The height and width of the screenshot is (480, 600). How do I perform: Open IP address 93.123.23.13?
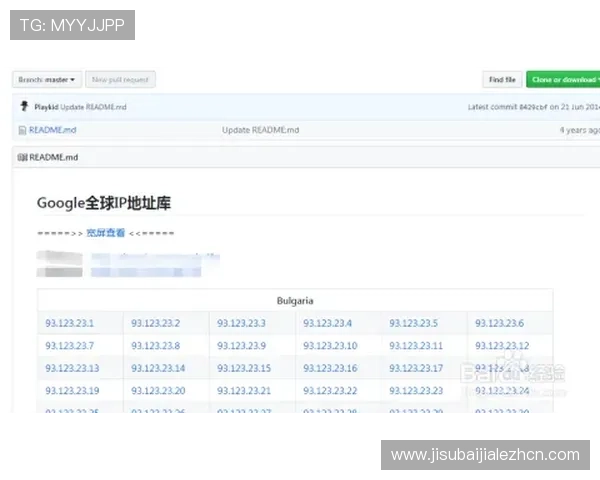pos(72,368)
